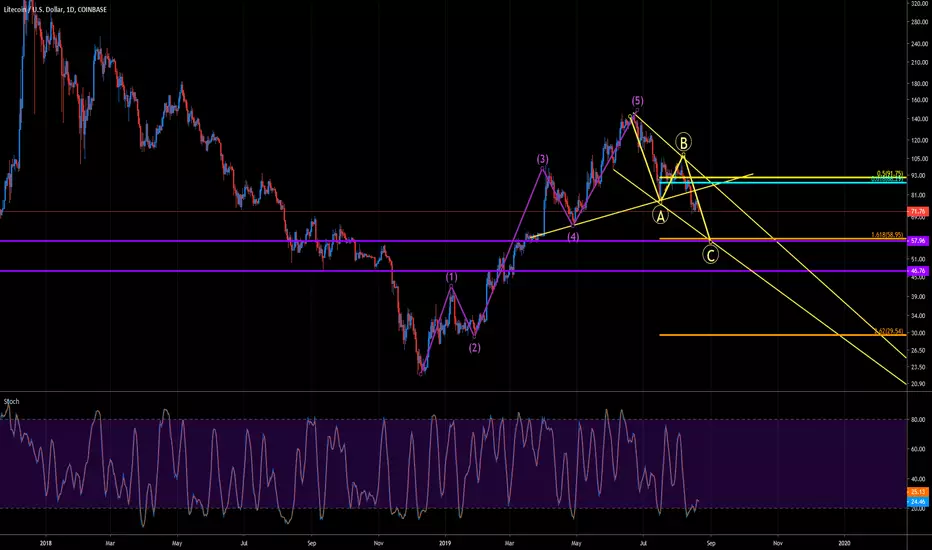
Task: Click the 40.00 level on the Stoch scale
Action: pyautogui.click(x=918, y=479)
